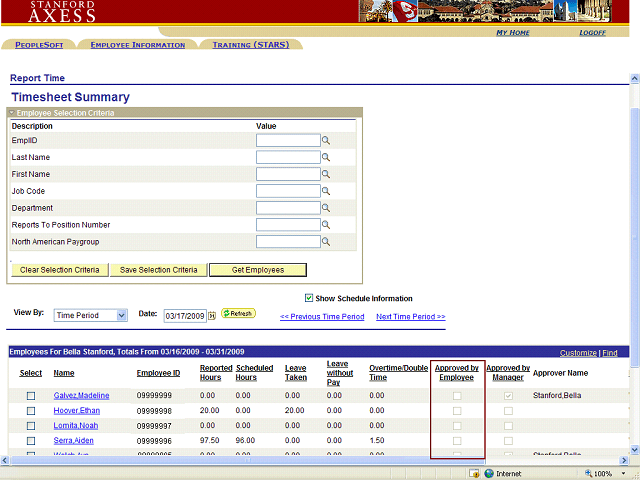Open the View By dropdown
This screenshot has height=480, width=640.
pos(91,315)
